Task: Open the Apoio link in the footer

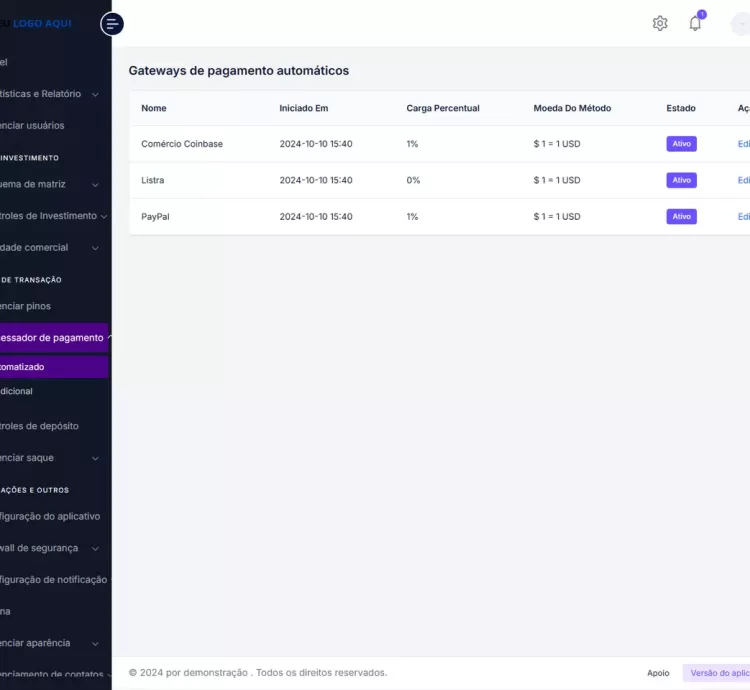Action: pyautogui.click(x=658, y=673)
